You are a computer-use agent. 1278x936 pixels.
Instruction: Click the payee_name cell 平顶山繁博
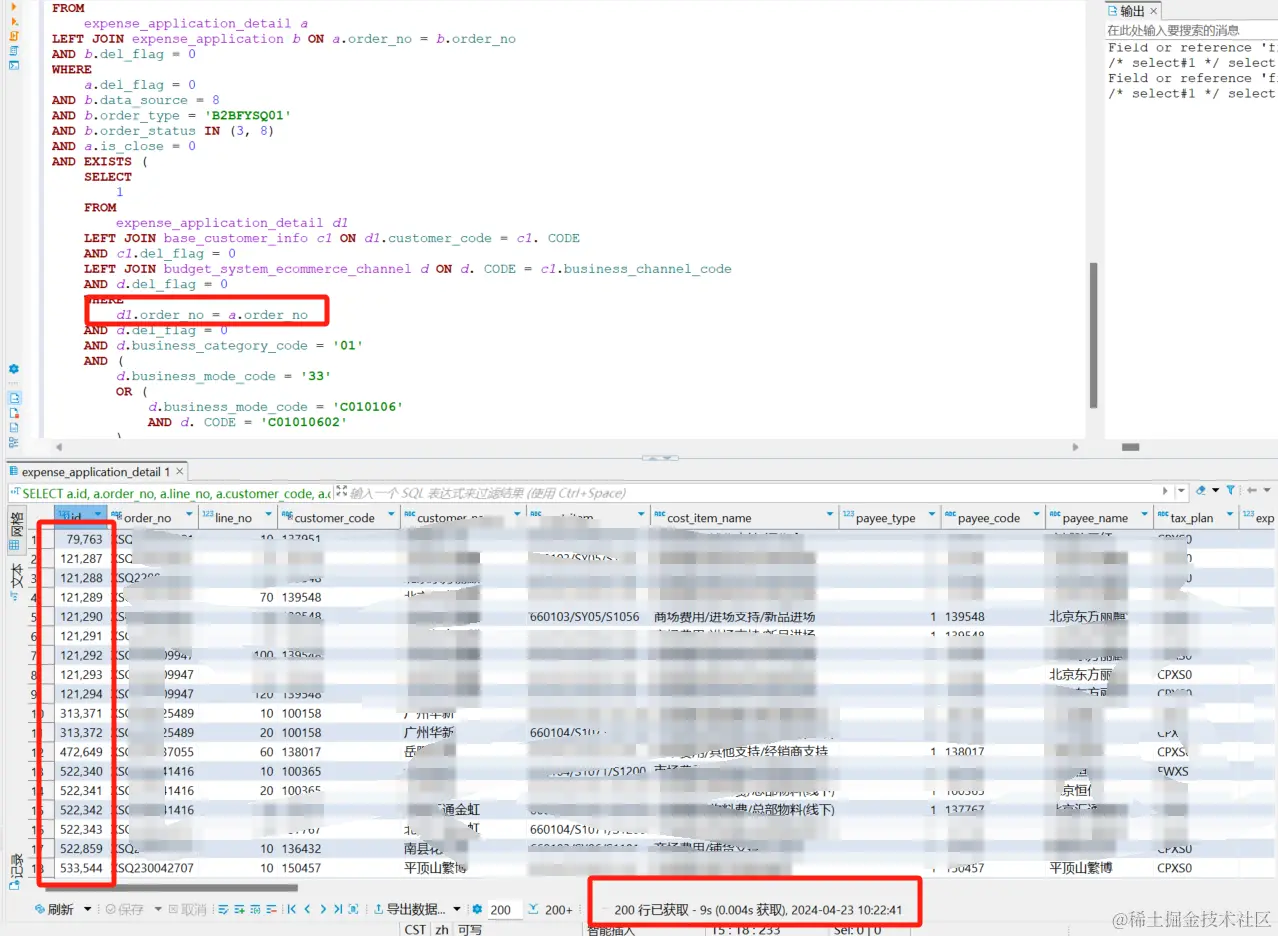(1098, 868)
